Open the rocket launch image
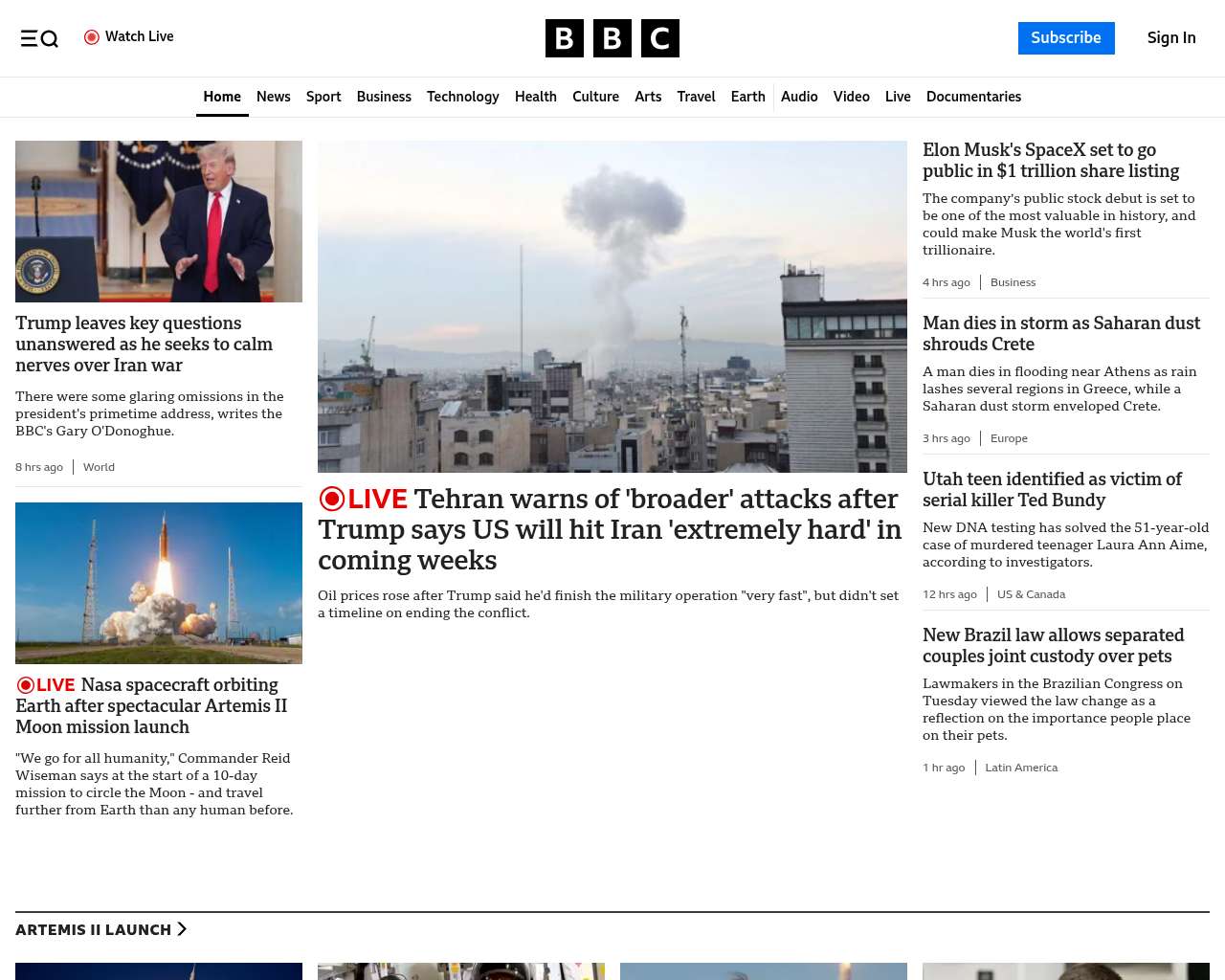This screenshot has height=980, width=1225. coord(159,583)
